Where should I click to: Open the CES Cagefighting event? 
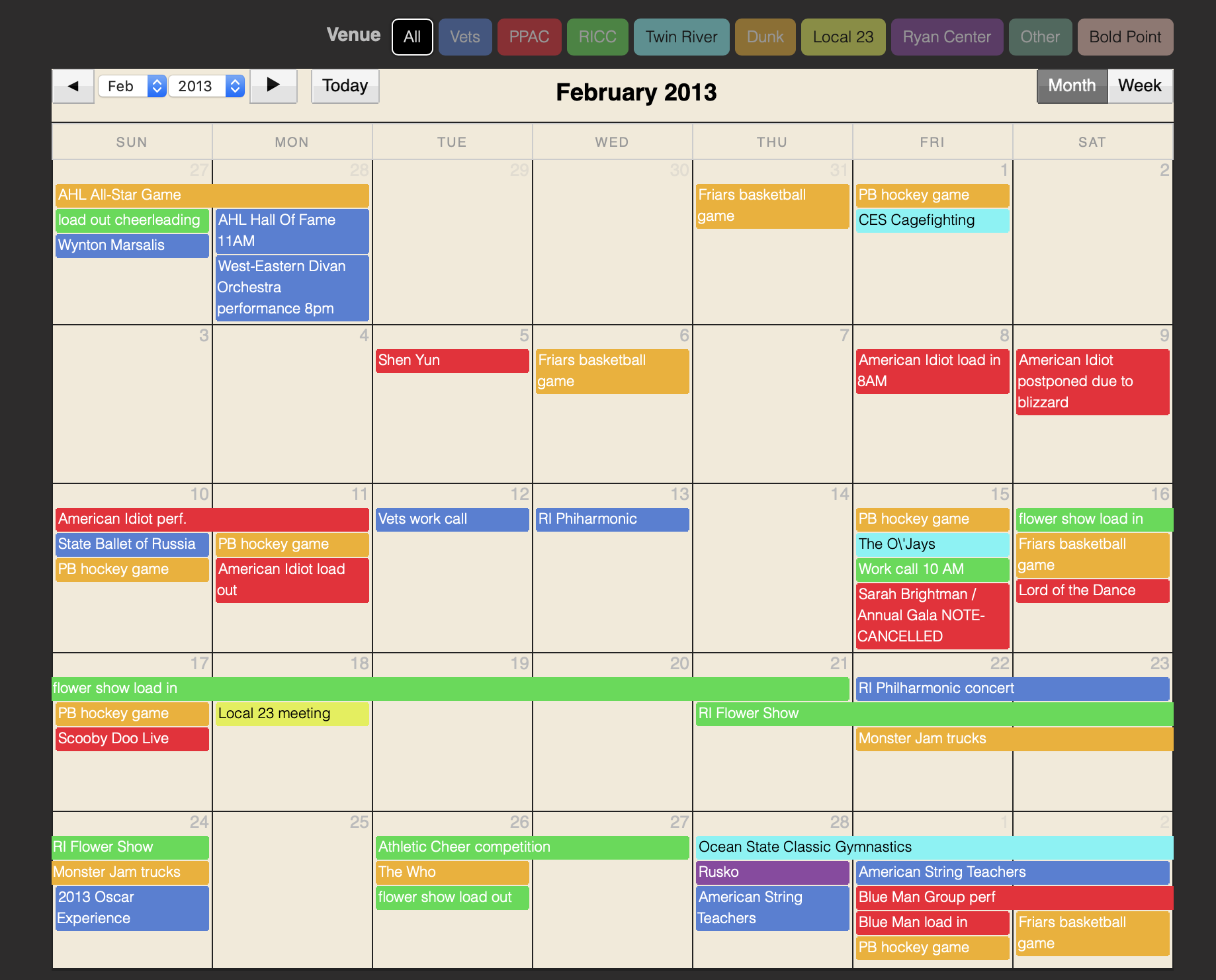pos(932,220)
